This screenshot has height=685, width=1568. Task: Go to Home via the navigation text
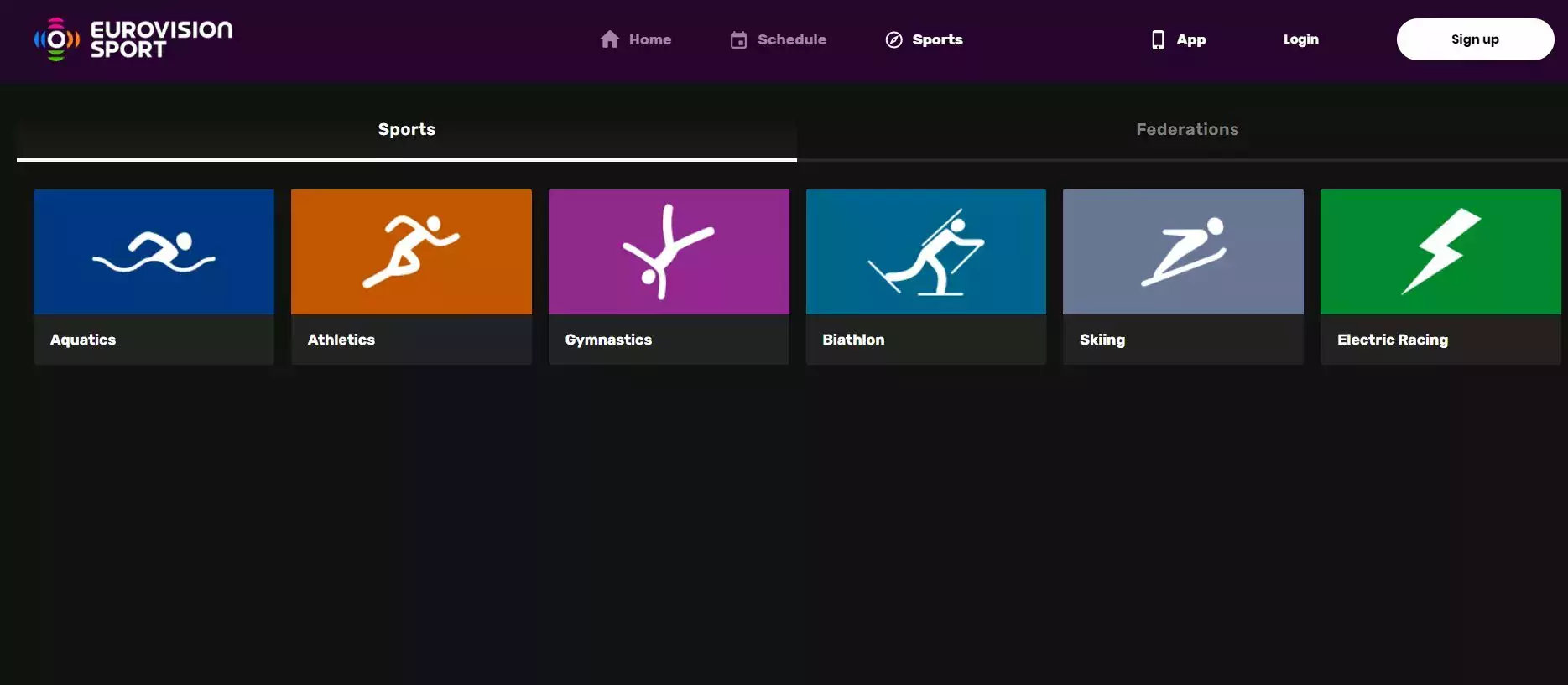point(650,39)
